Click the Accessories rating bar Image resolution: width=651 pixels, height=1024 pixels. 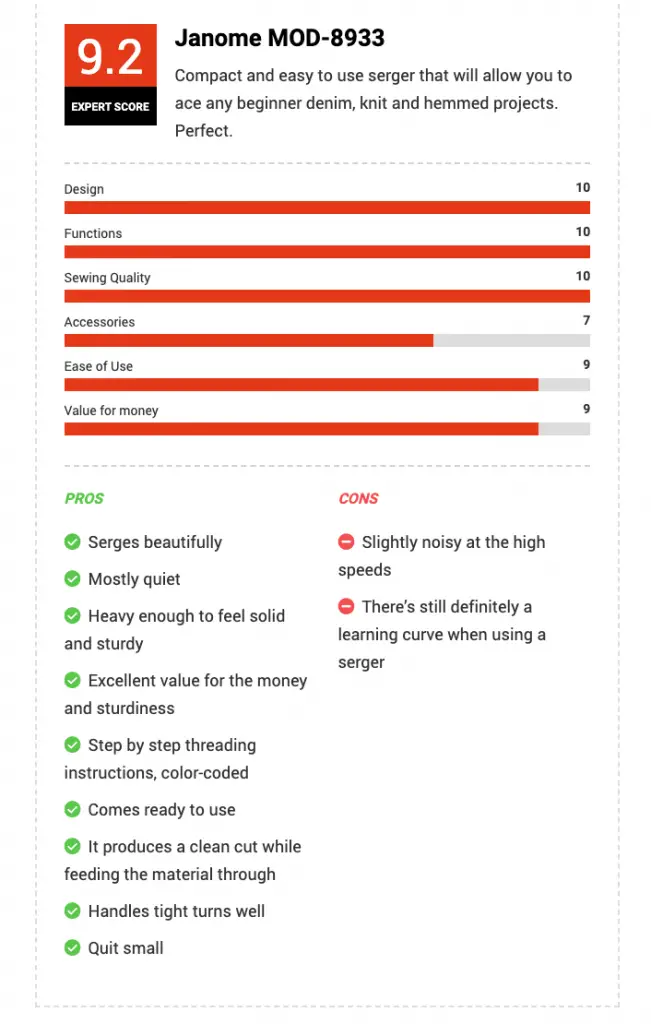click(x=327, y=340)
